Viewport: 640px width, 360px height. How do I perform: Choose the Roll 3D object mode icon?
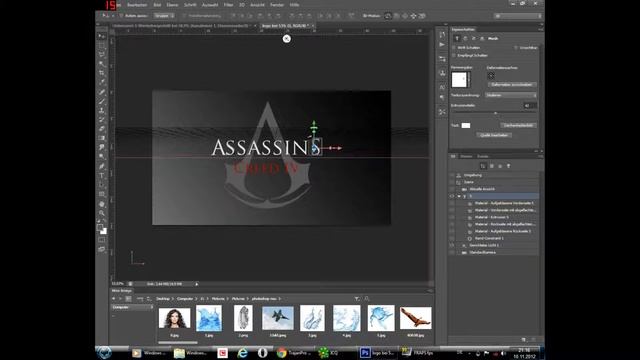(396, 16)
